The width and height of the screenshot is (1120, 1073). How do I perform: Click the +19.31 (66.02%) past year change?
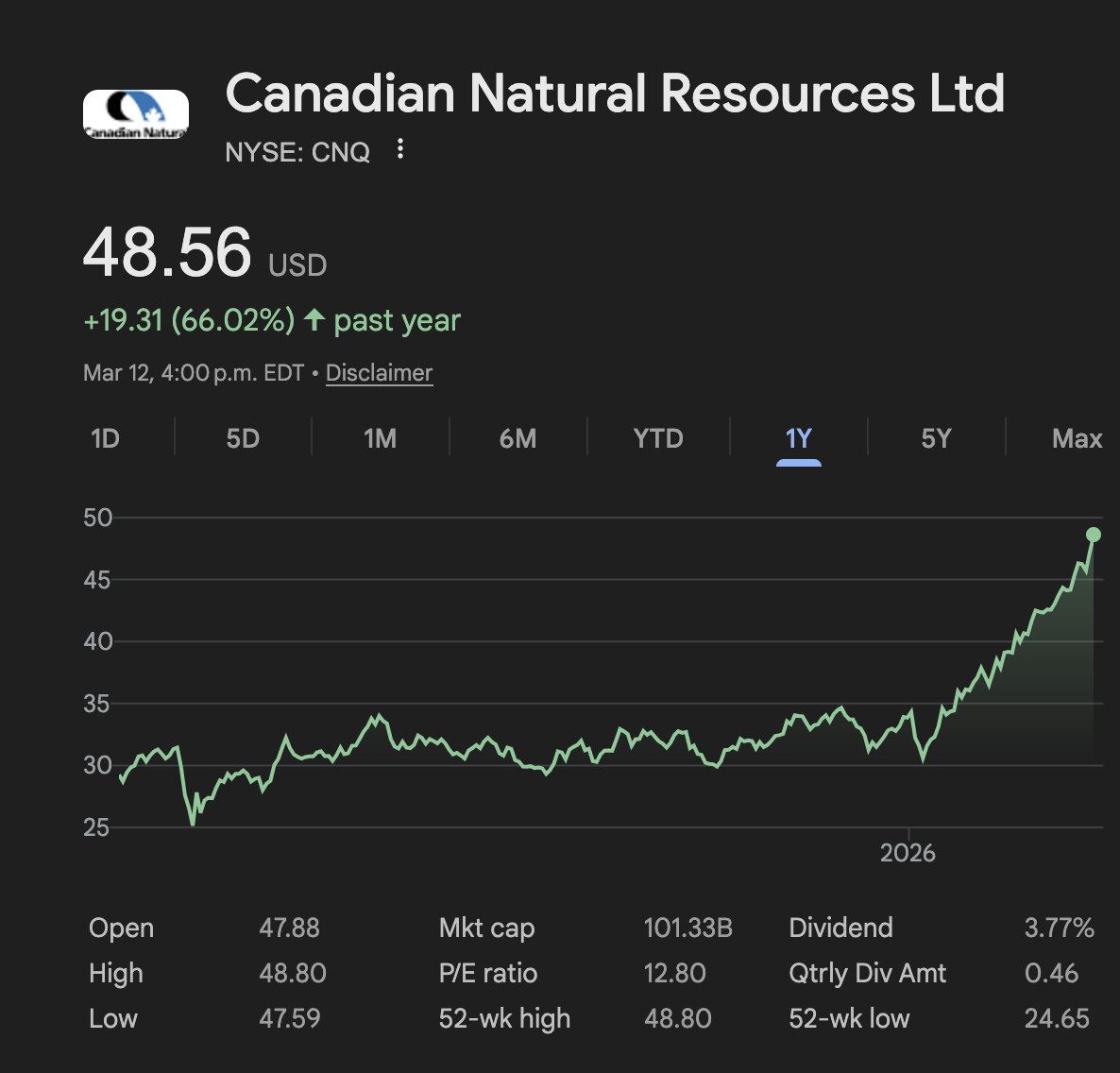coord(271,320)
